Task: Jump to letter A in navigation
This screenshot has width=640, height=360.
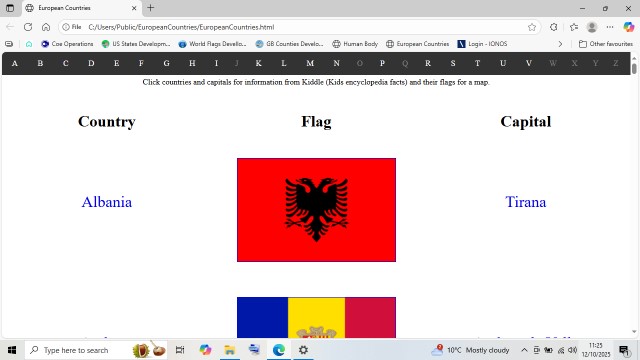Action: click(x=15, y=63)
